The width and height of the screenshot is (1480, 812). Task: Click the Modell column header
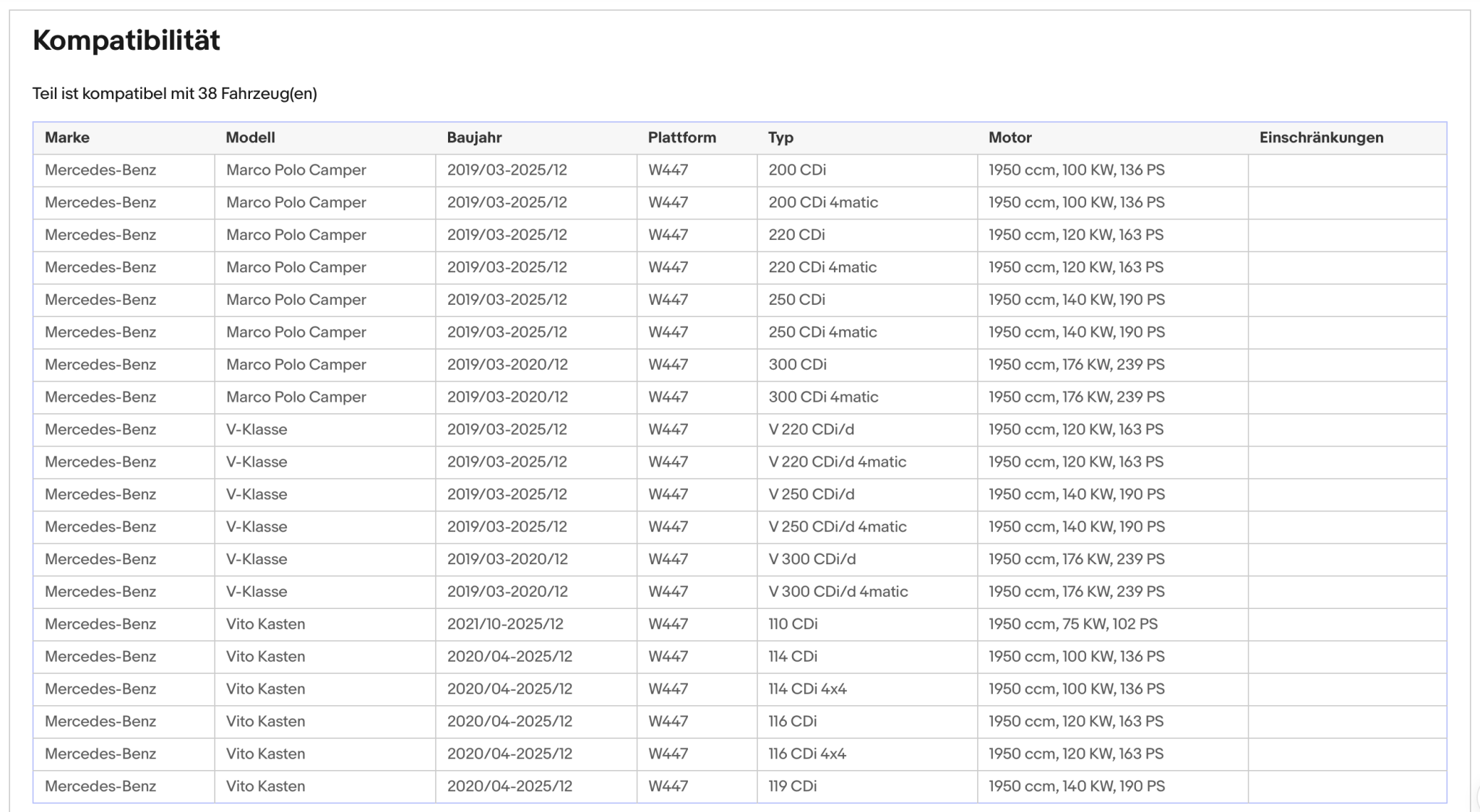[x=250, y=137]
